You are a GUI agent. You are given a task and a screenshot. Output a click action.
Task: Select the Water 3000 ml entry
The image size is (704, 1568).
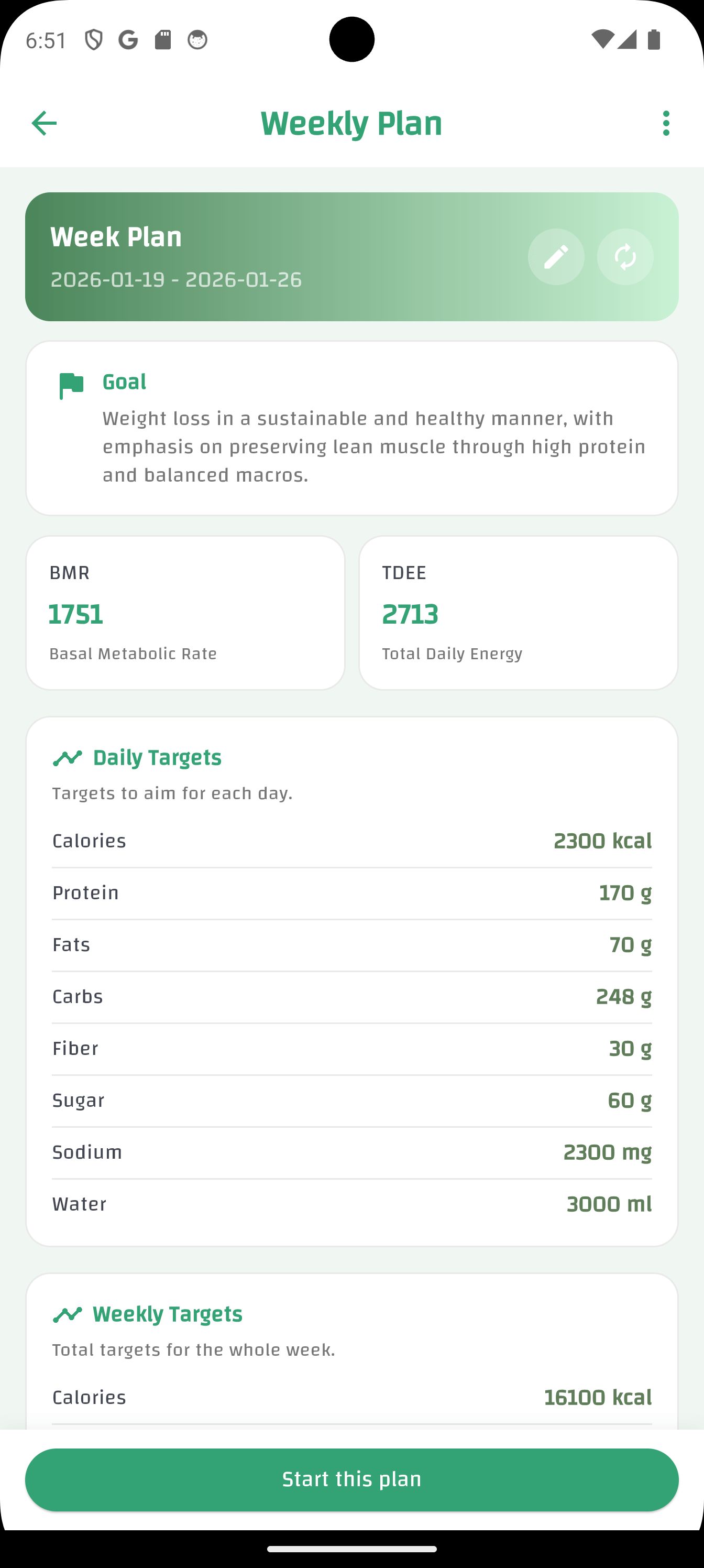(x=351, y=1203)
